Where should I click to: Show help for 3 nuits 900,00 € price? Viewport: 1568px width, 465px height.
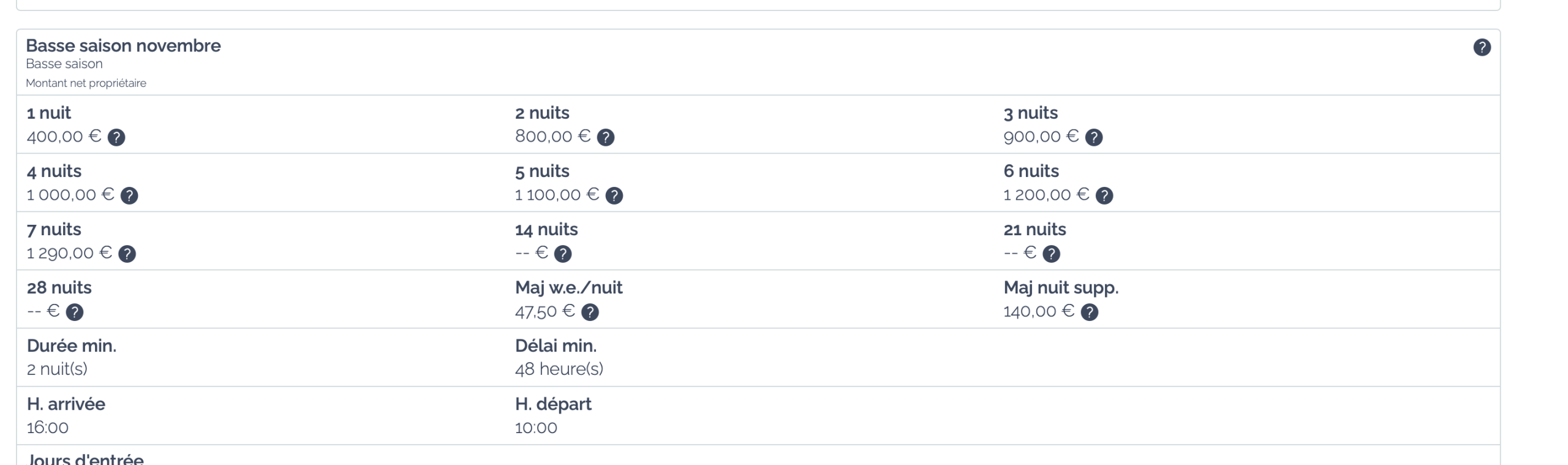click(1094, 137)
